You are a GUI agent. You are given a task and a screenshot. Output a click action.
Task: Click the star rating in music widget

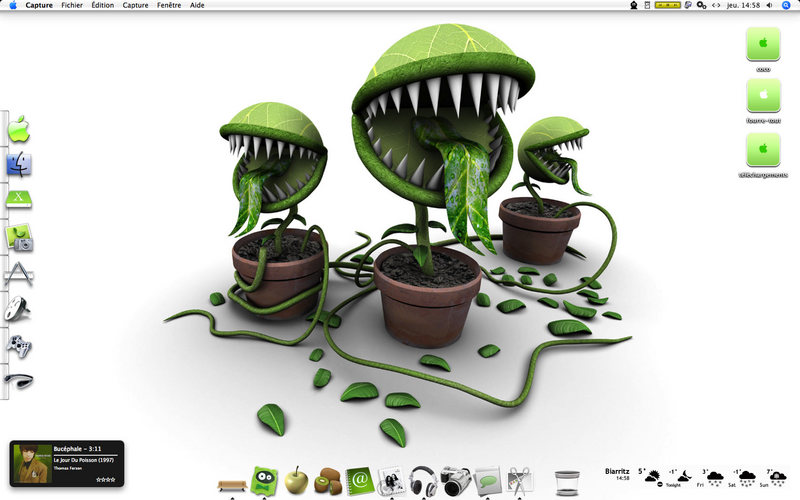pos(106,480)
